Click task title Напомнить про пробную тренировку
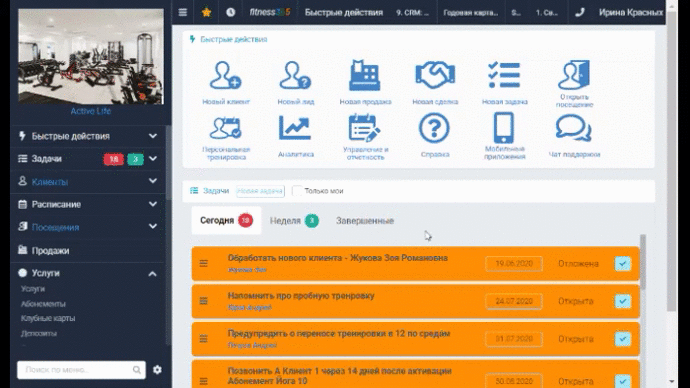Image resolution: width=690 pixels, height=388 pixels. pyautogui.click(x=301, y=296)
